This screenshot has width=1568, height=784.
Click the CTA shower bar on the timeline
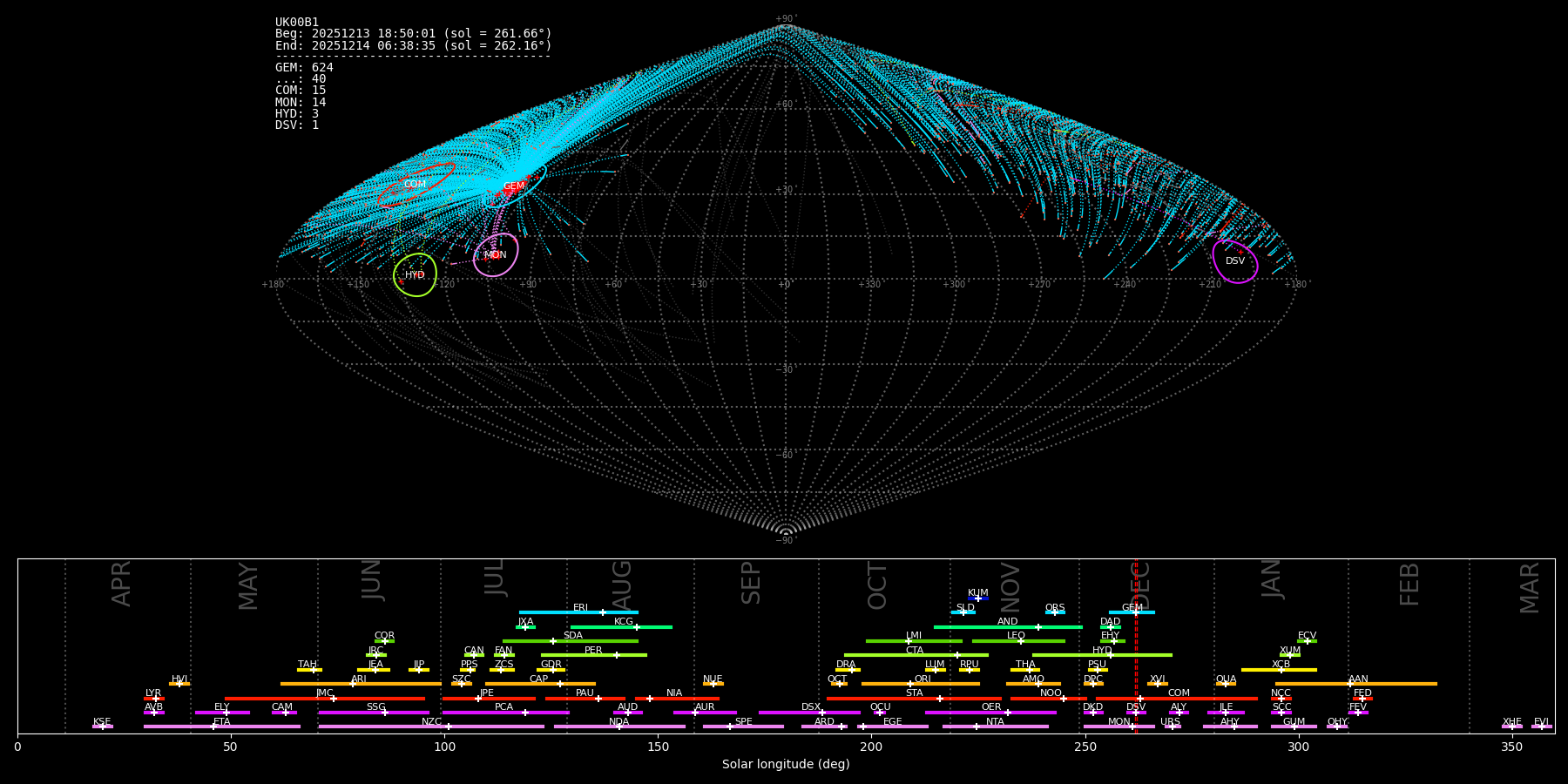click(916, 655)
